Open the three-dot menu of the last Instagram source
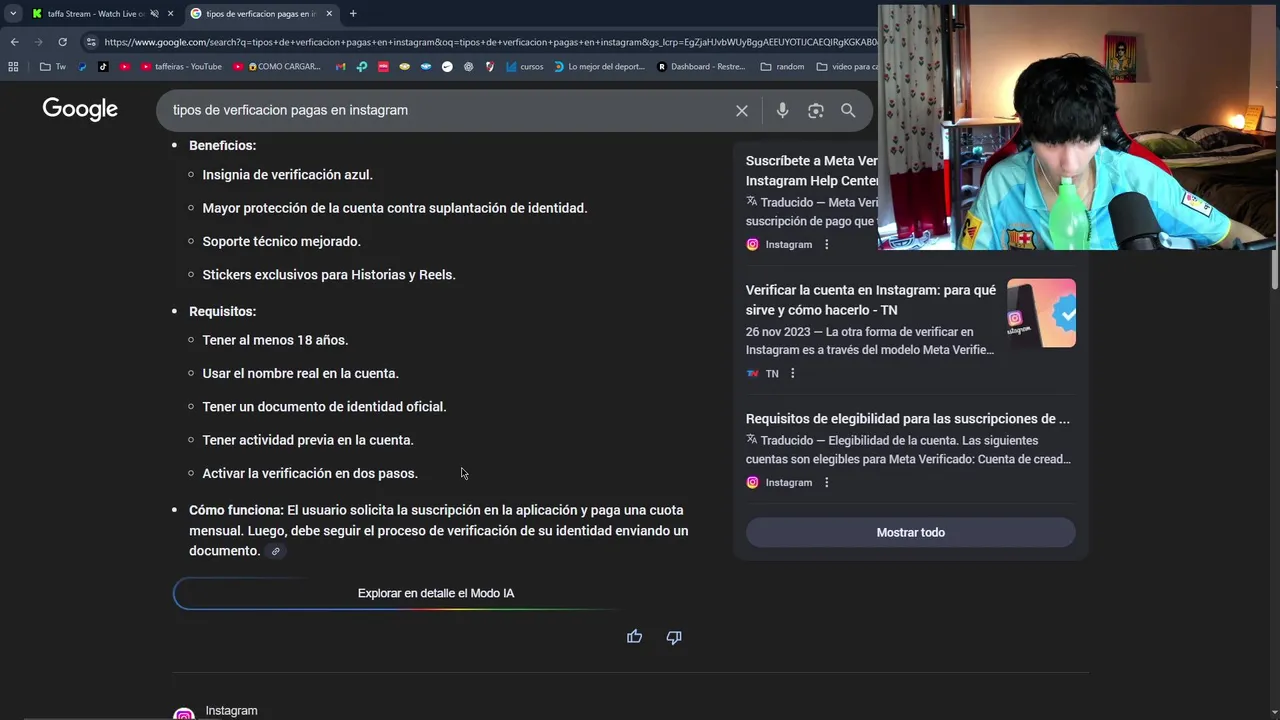The height and width of the screenshot is (720, 1280). pos(826,482)
